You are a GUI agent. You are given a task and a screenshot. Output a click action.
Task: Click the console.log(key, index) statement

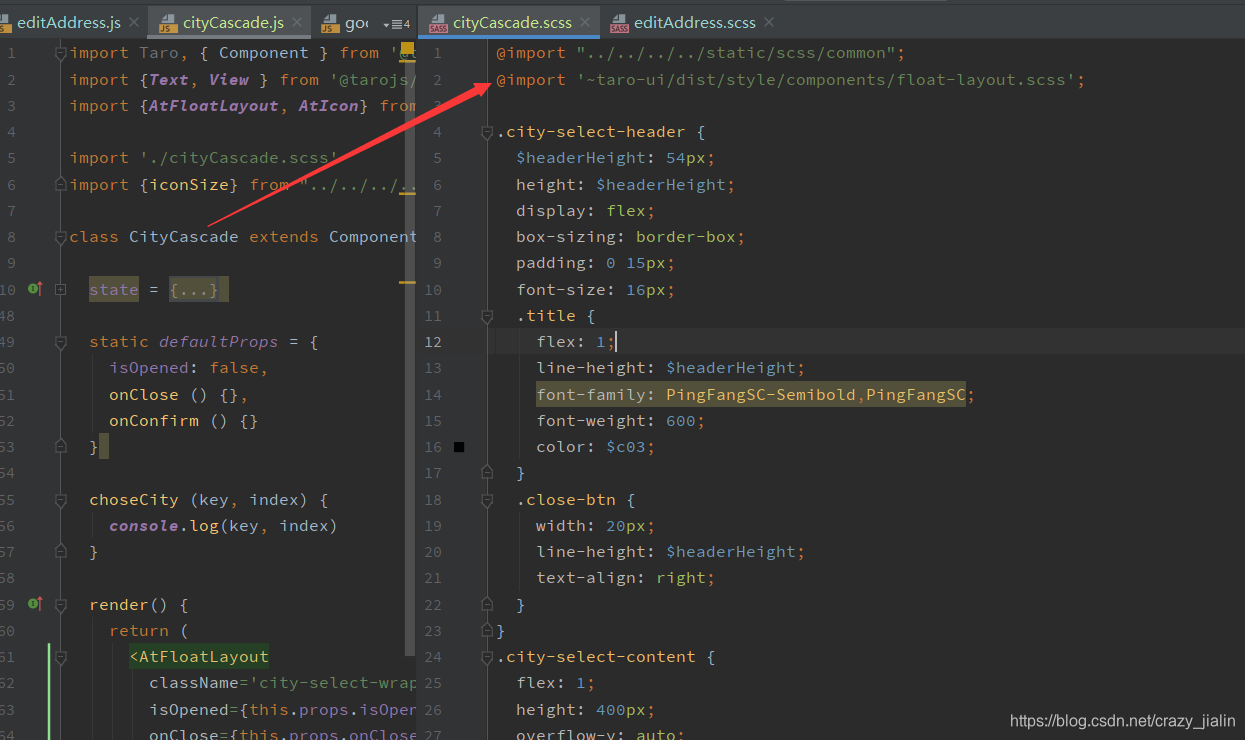pyautogui.click(x=223, y=525)
